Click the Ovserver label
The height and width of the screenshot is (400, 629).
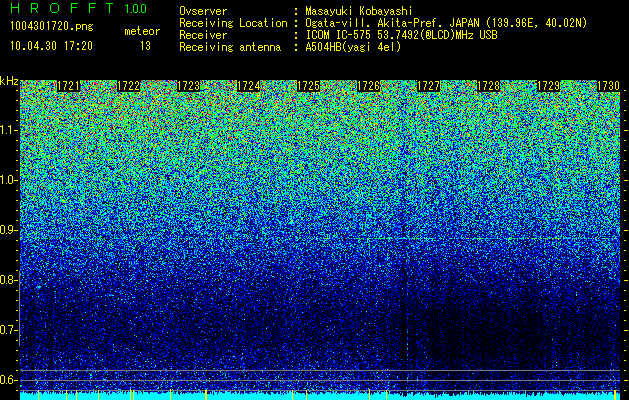[x=203, y=11]
